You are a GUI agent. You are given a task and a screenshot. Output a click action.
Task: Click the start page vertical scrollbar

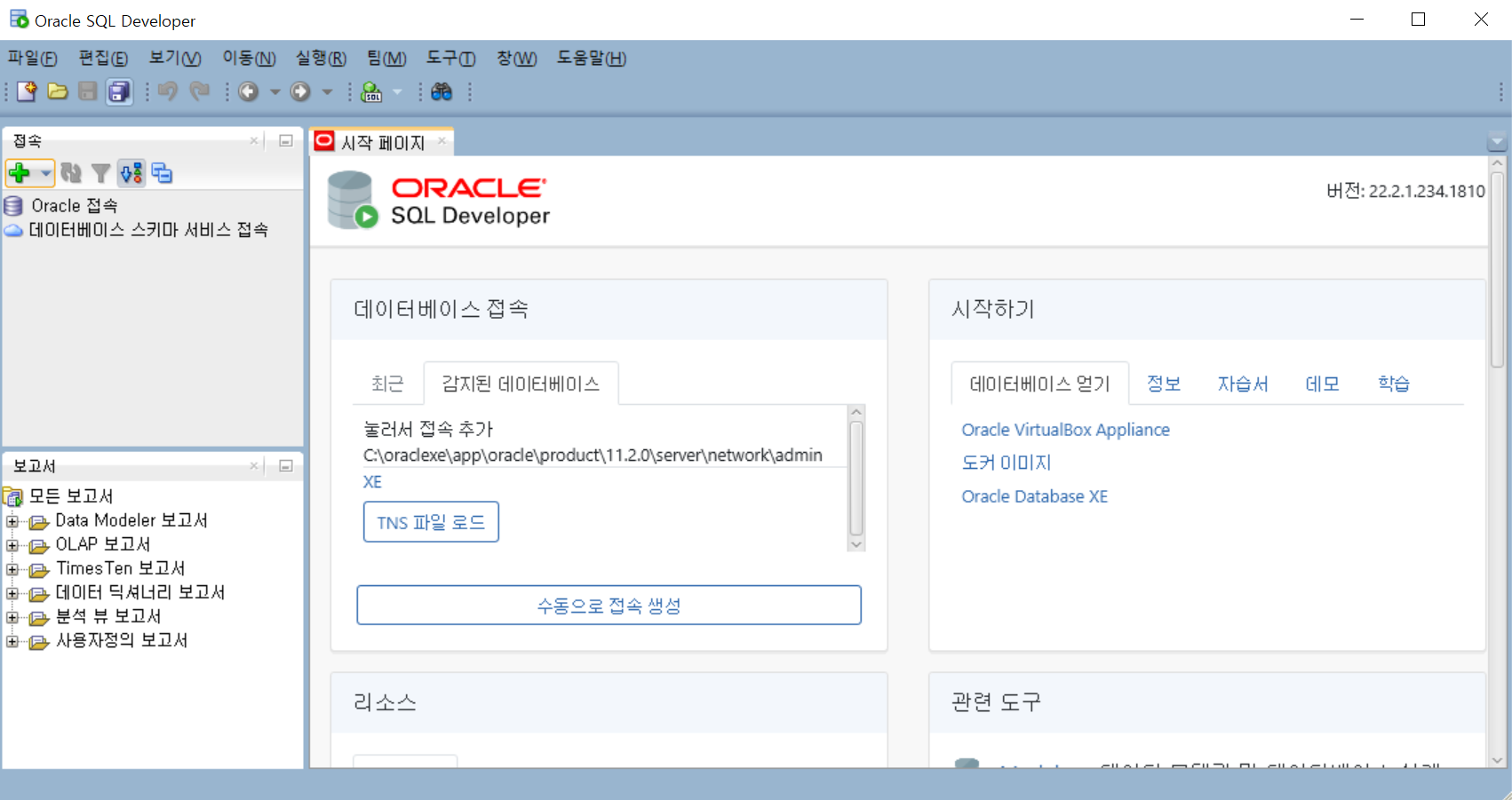[1497, 269]
